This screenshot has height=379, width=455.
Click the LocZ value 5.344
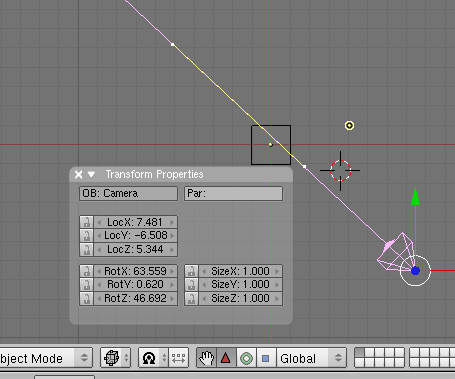click(x=135, y=249)
